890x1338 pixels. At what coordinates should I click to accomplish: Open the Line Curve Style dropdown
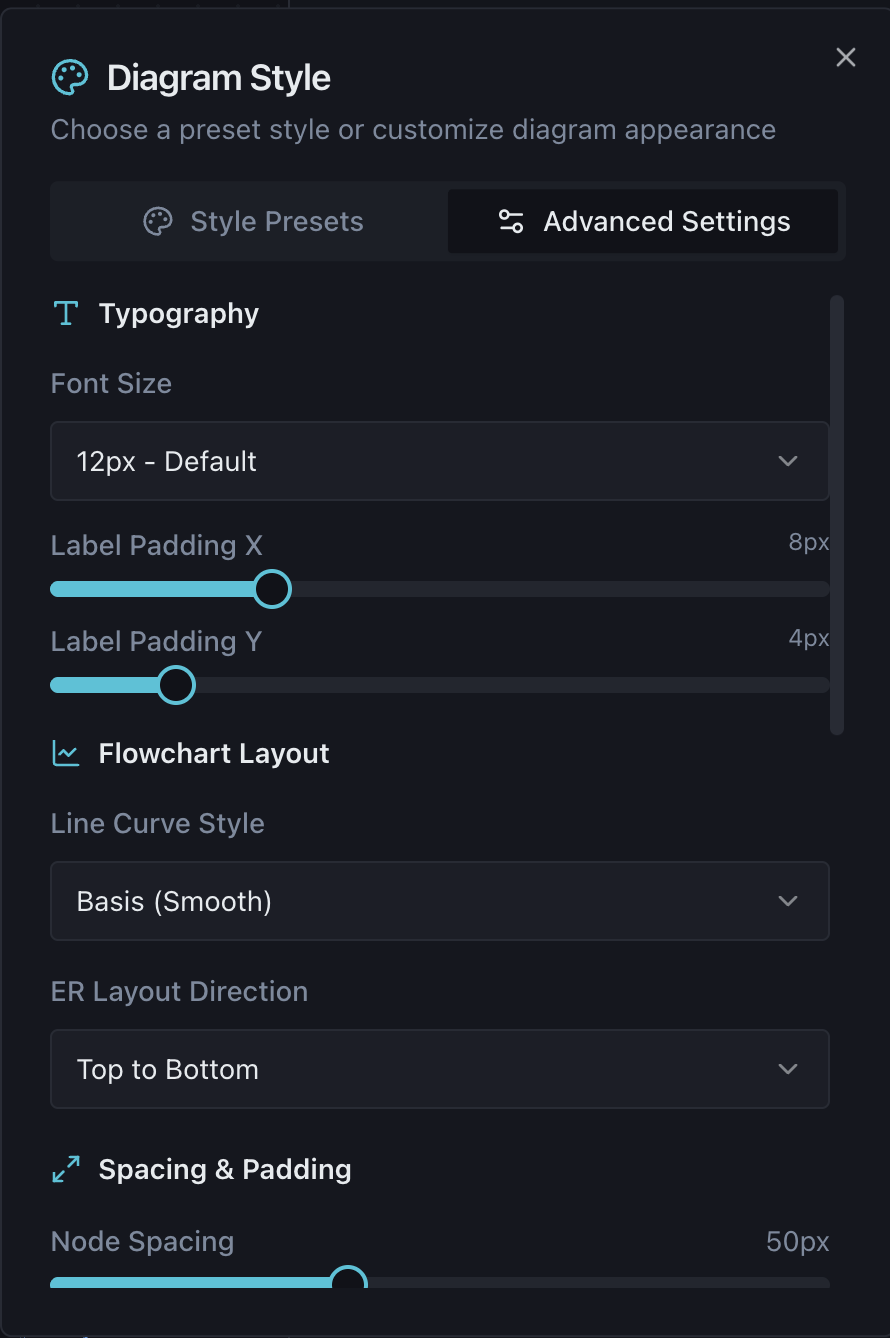[x=440, y=900]
